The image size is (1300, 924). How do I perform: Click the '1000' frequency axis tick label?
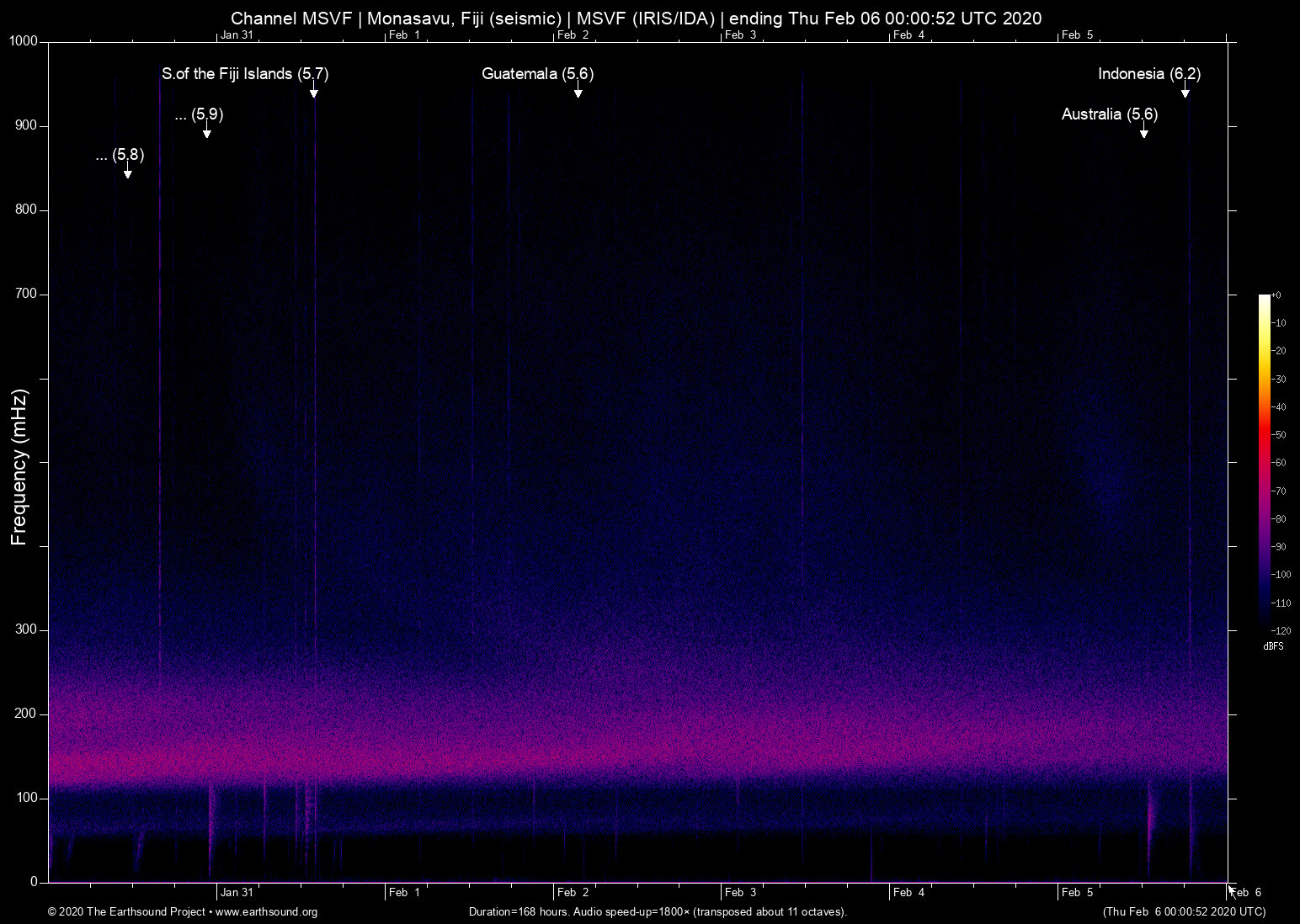click(x=24, y=42)
